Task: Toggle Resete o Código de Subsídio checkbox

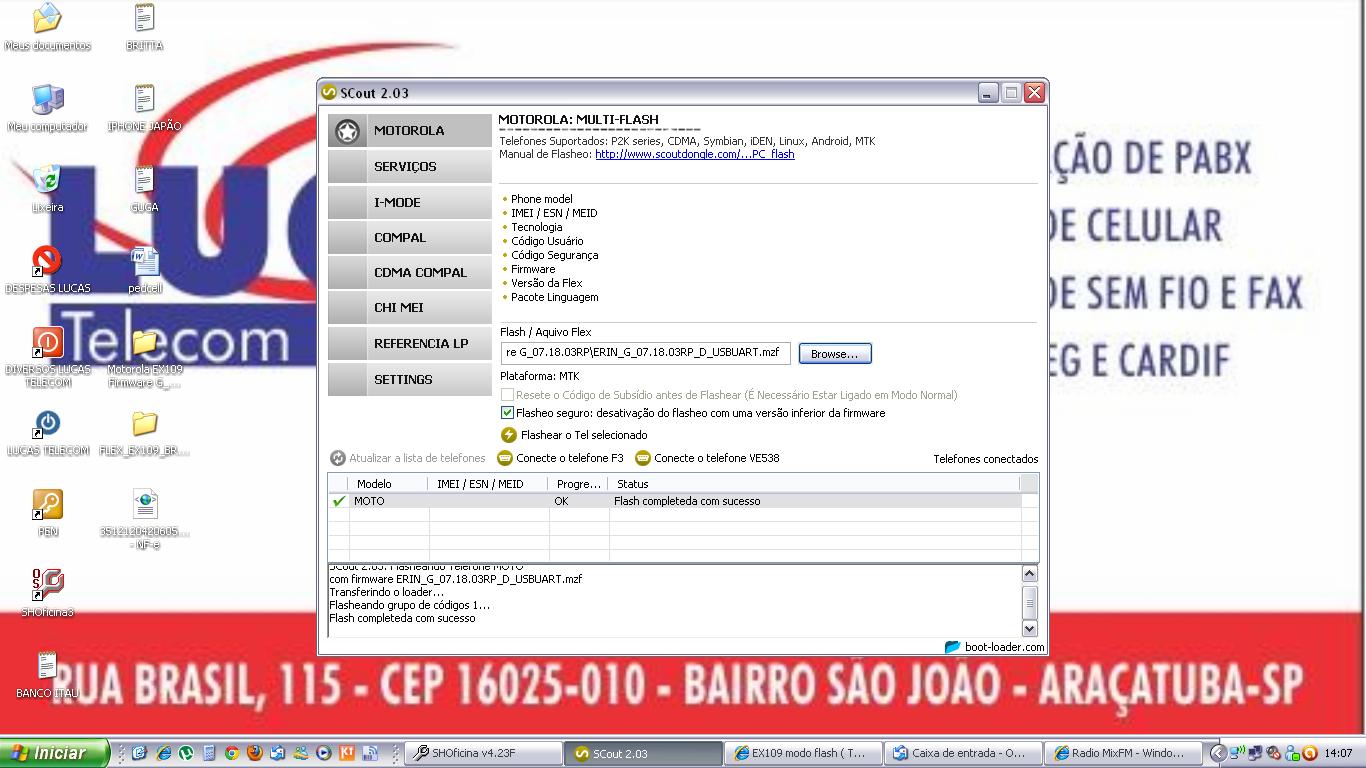Action: [x=508, y=395]
